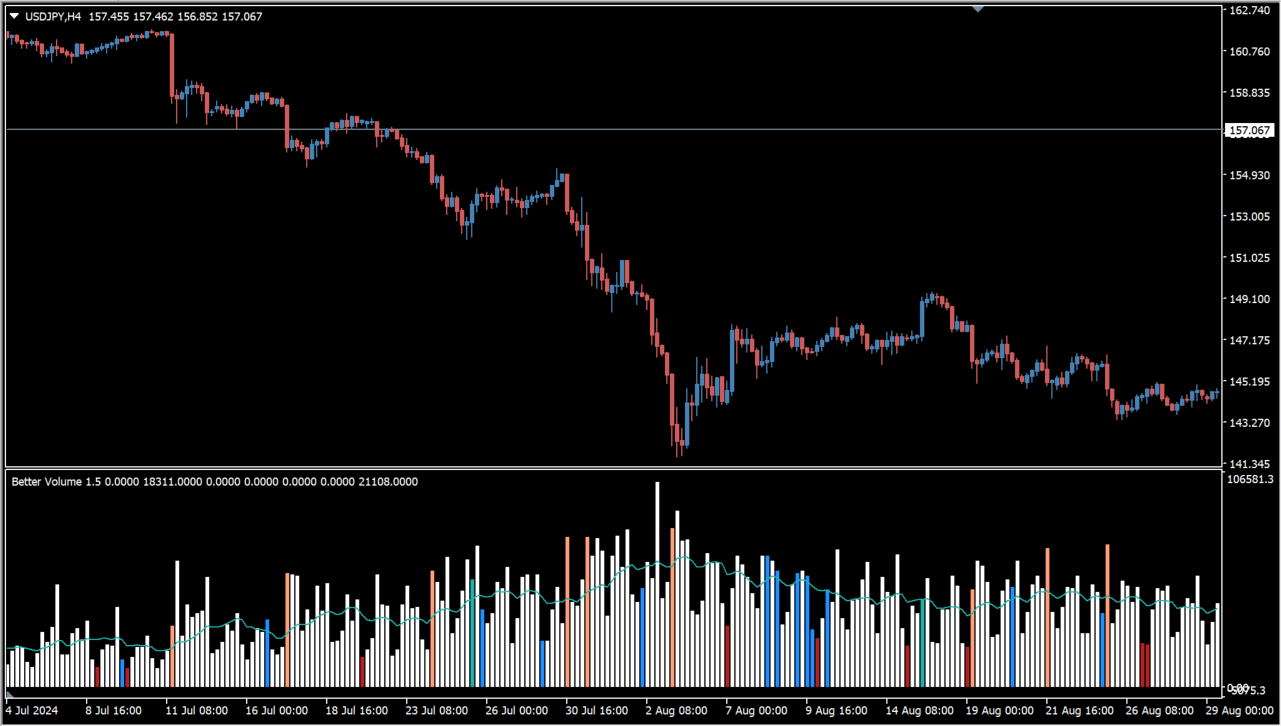1281x726 pixels.
Task: Click the highlighted 157.067 price label
Action: pos(1249,131)
